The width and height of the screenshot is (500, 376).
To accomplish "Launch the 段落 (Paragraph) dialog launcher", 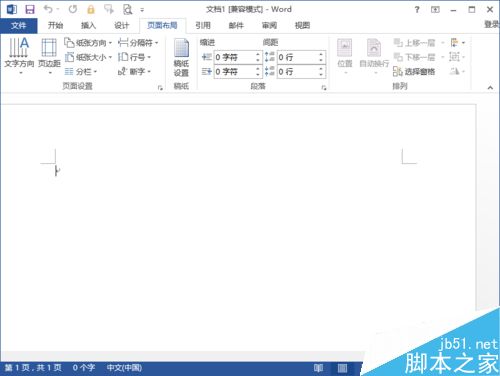I will [x=324, y=88].
